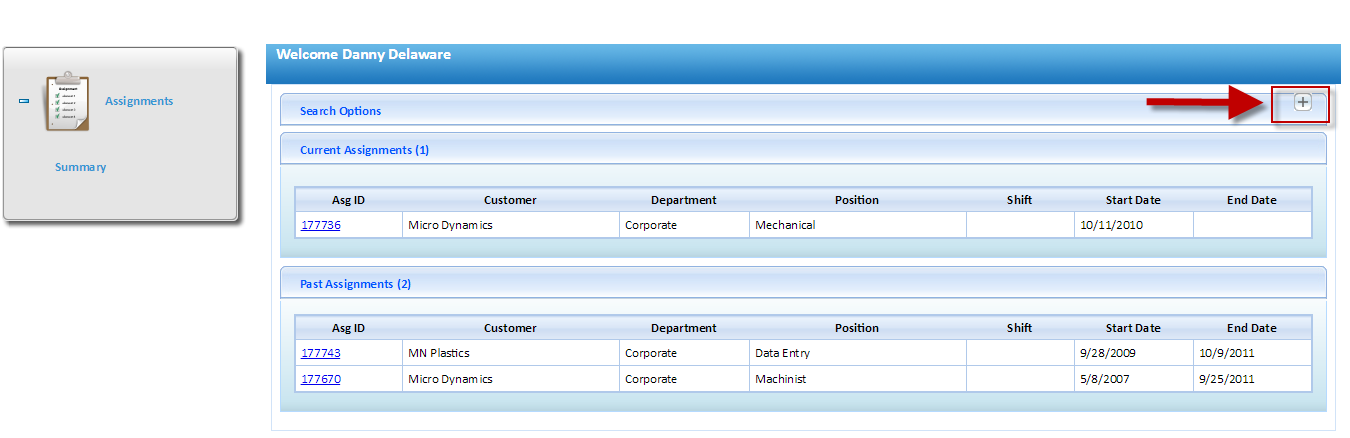Open assignment 177670
Image resolution: width=1350 pixels, height=438 pixels.
point(321,379)
